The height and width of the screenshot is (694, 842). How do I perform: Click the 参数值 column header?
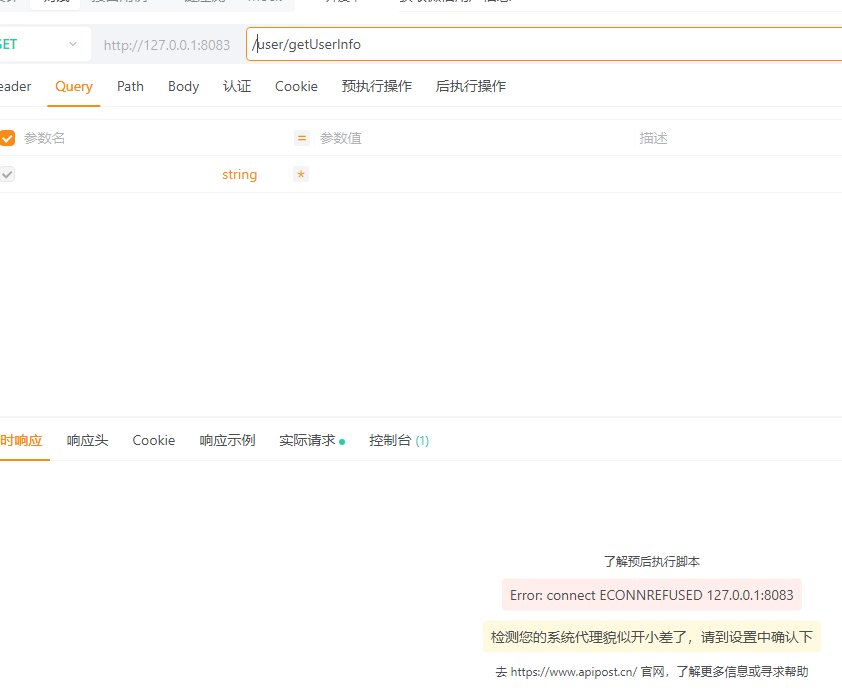[340, 139]
